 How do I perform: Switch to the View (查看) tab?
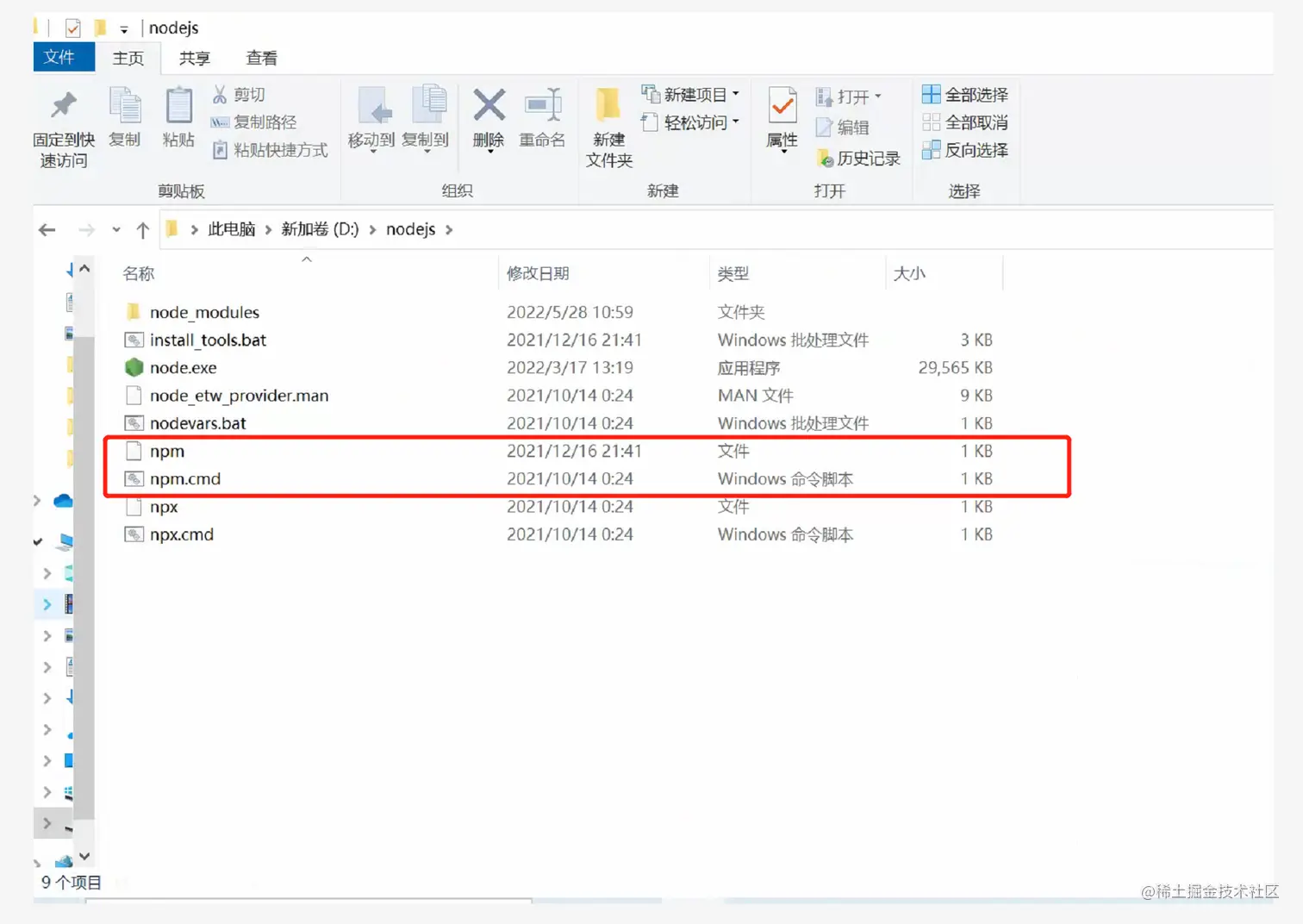pyautogui.click(x=261, y=58)
